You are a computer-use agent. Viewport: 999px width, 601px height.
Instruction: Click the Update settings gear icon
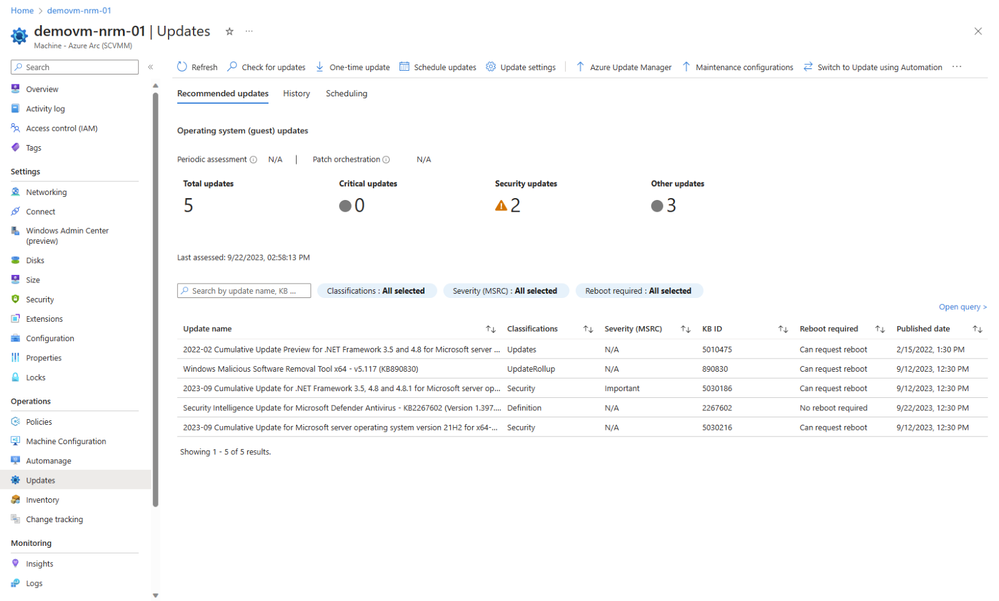(x=491, y=67)
